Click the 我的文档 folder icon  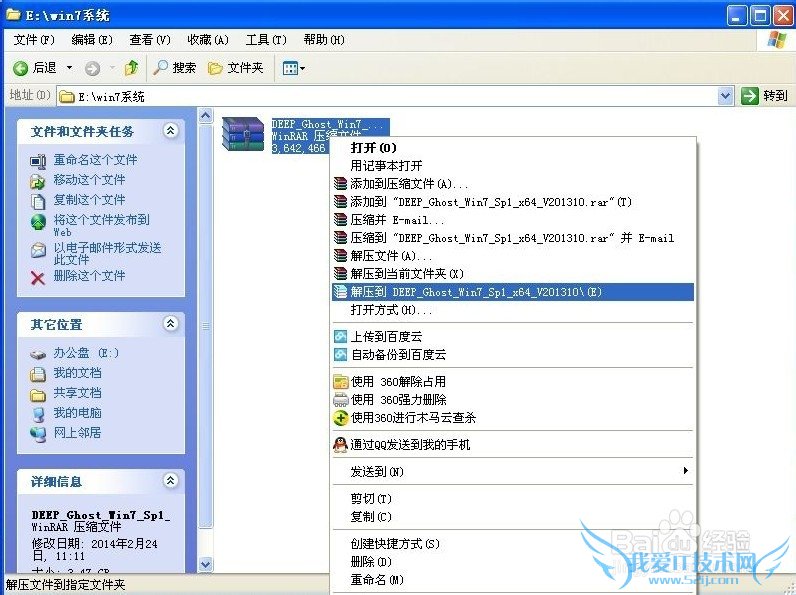pyautogui.click(x=38, y=374)
